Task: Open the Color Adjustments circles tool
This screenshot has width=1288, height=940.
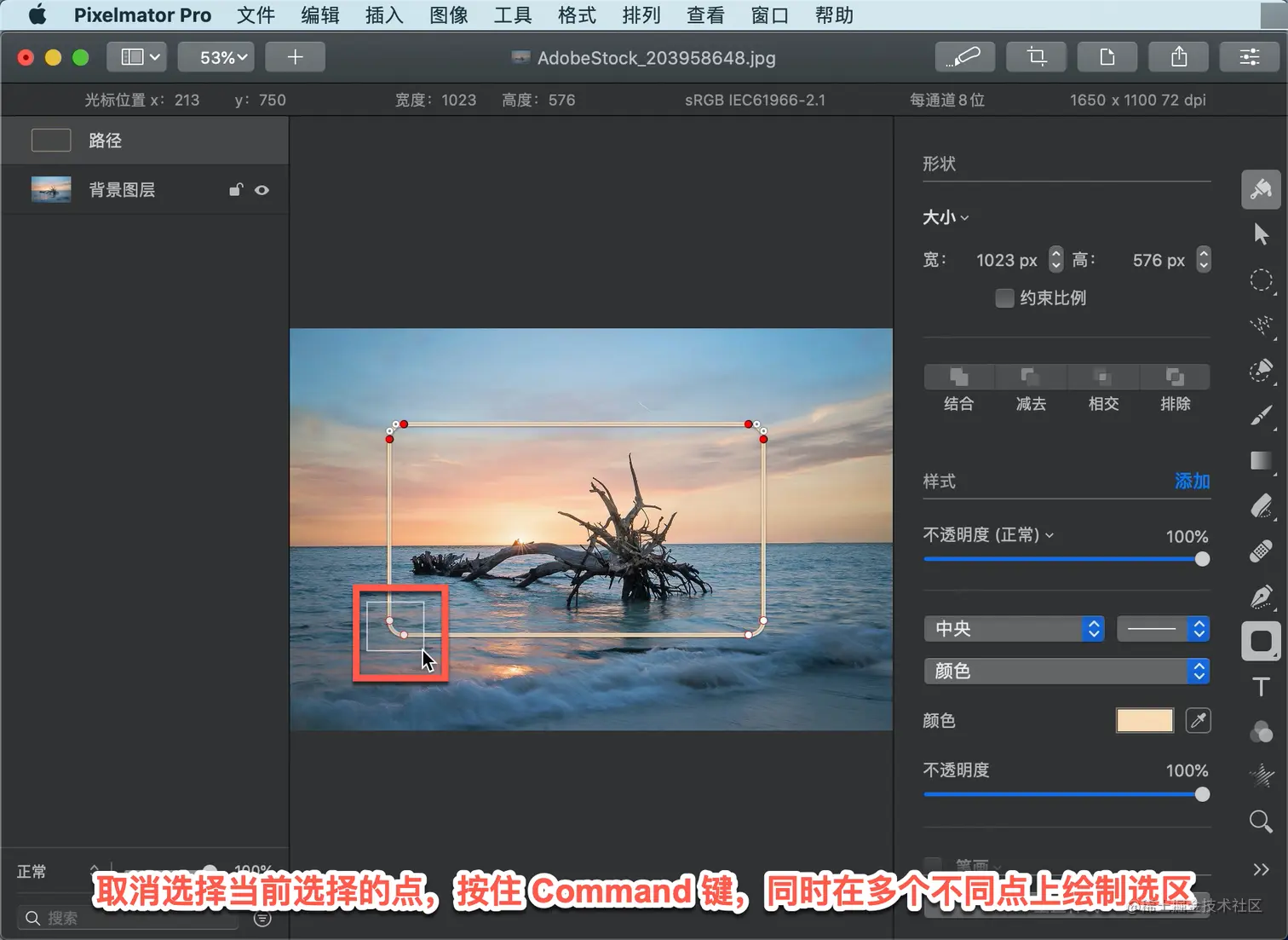Action: [x=1261, y=732]
